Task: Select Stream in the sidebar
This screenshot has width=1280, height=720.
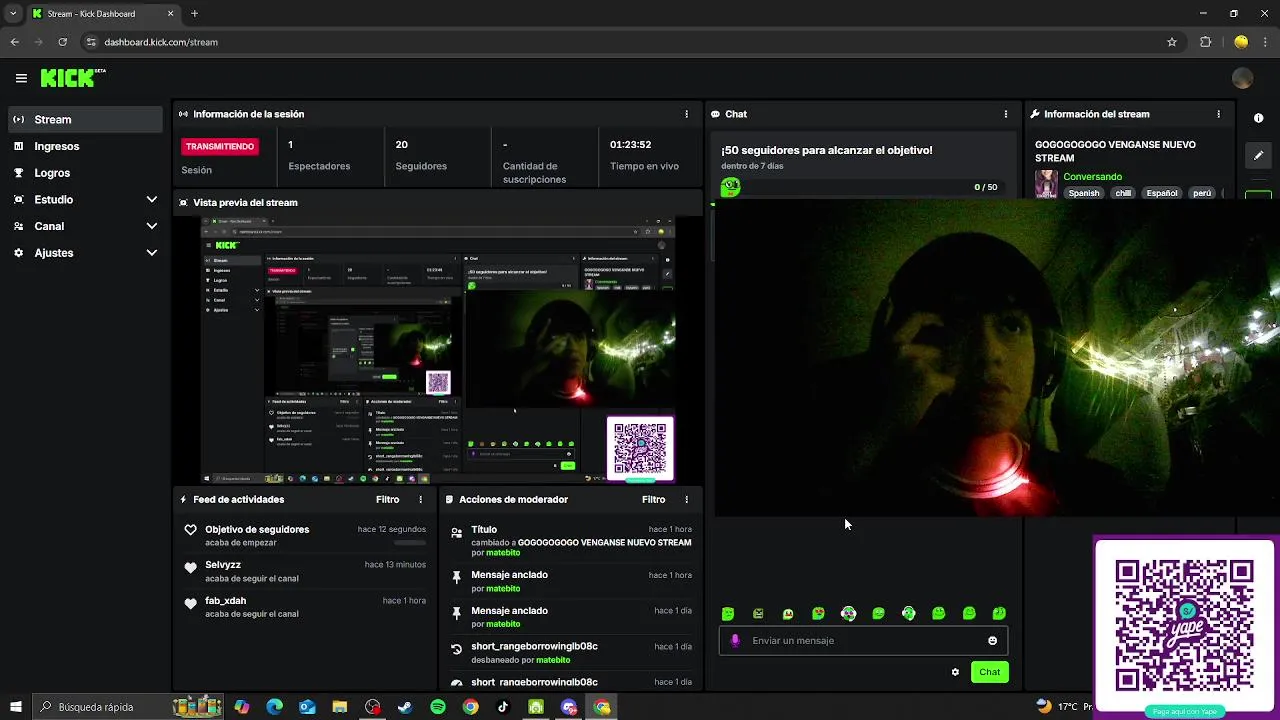Action: click(x=84, y=119)
